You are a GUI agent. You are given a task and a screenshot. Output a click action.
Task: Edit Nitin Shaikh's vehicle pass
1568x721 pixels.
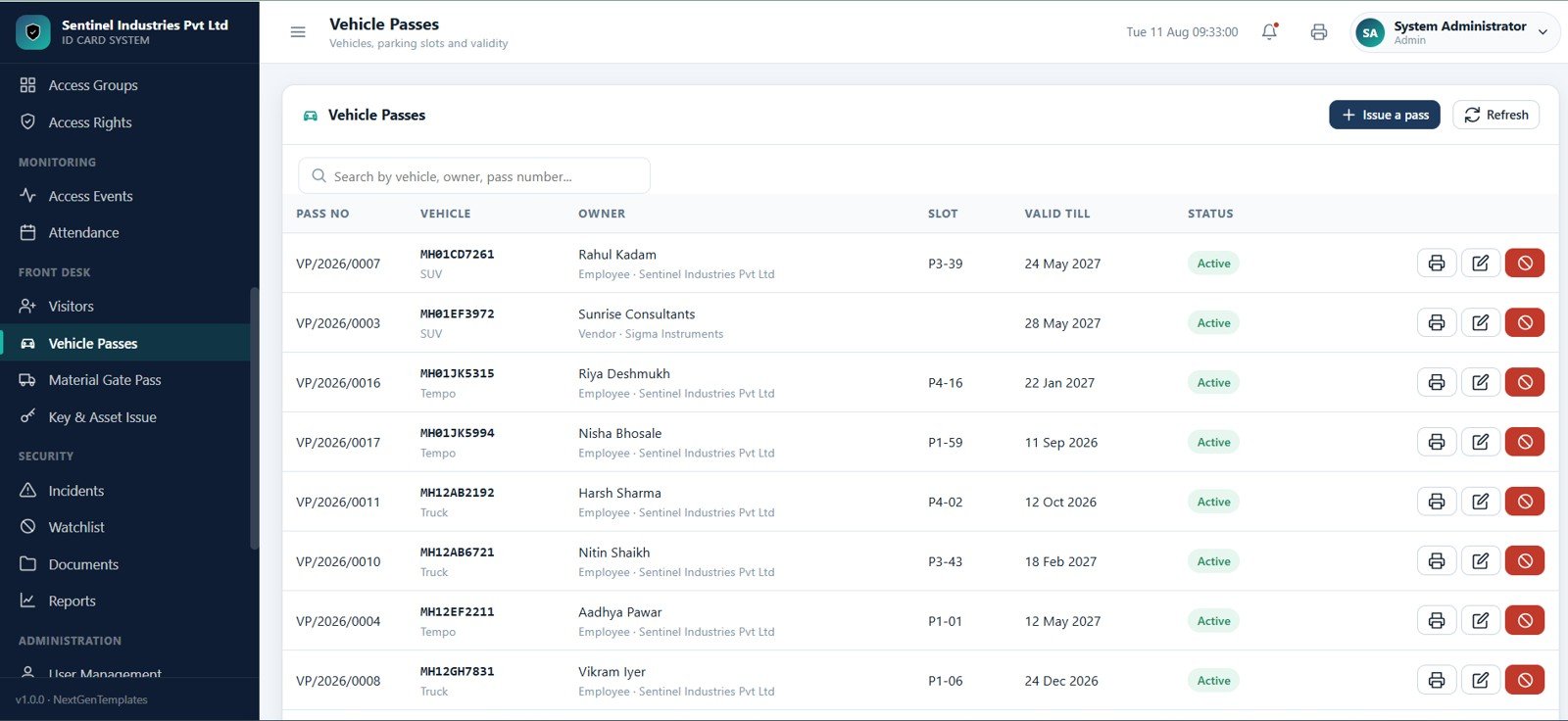tap(1481, 561)
